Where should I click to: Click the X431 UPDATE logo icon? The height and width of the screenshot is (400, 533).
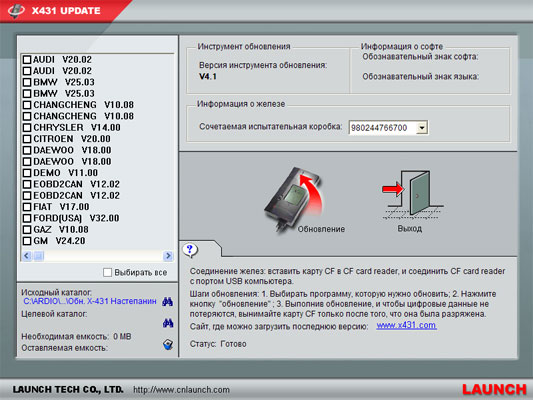tap(16, 10)
